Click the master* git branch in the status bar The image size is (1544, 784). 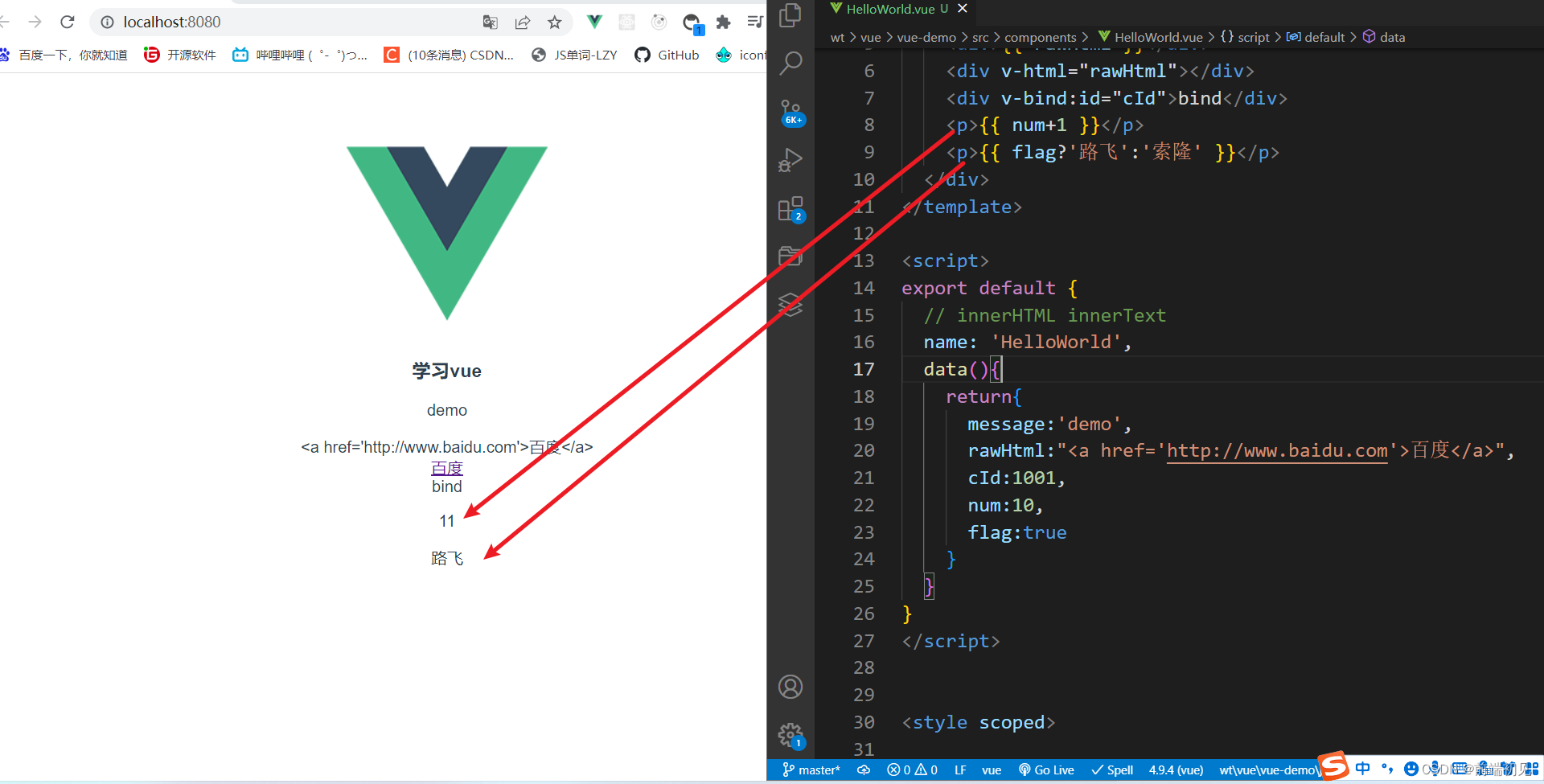click(811, 770)
